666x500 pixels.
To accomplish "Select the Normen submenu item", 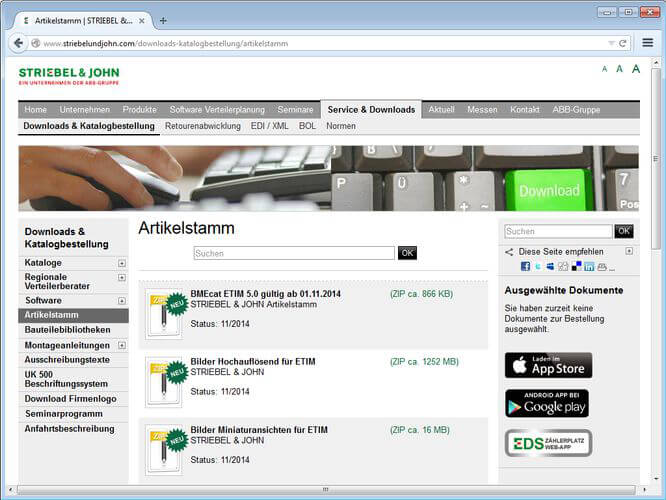I will pos(341,126).
